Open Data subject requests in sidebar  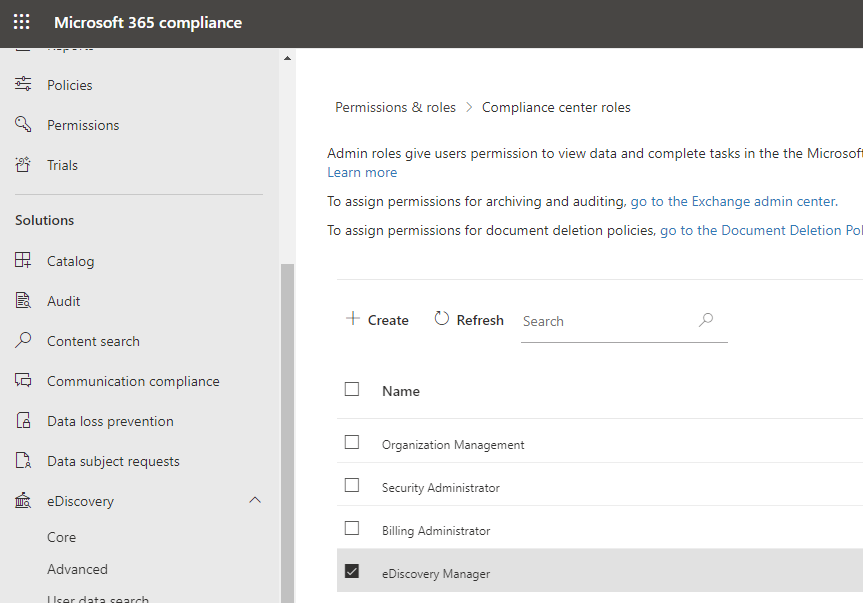coord(113,462)
